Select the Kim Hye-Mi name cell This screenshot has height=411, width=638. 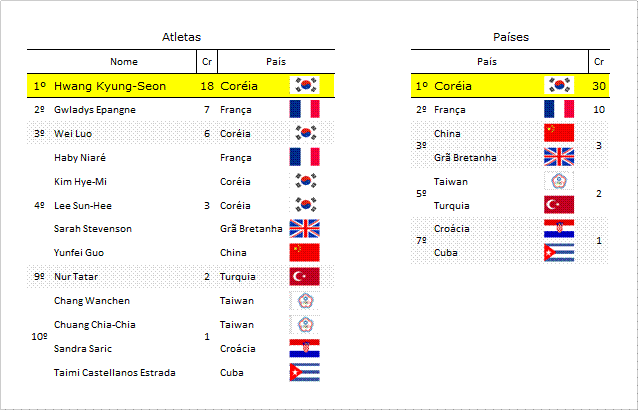tap(80, 181)
